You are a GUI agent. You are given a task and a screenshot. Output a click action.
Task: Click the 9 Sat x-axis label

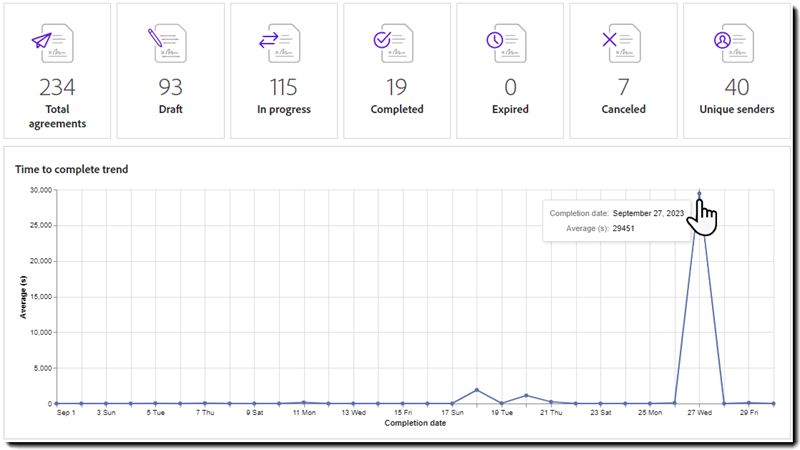coord(254,413)
